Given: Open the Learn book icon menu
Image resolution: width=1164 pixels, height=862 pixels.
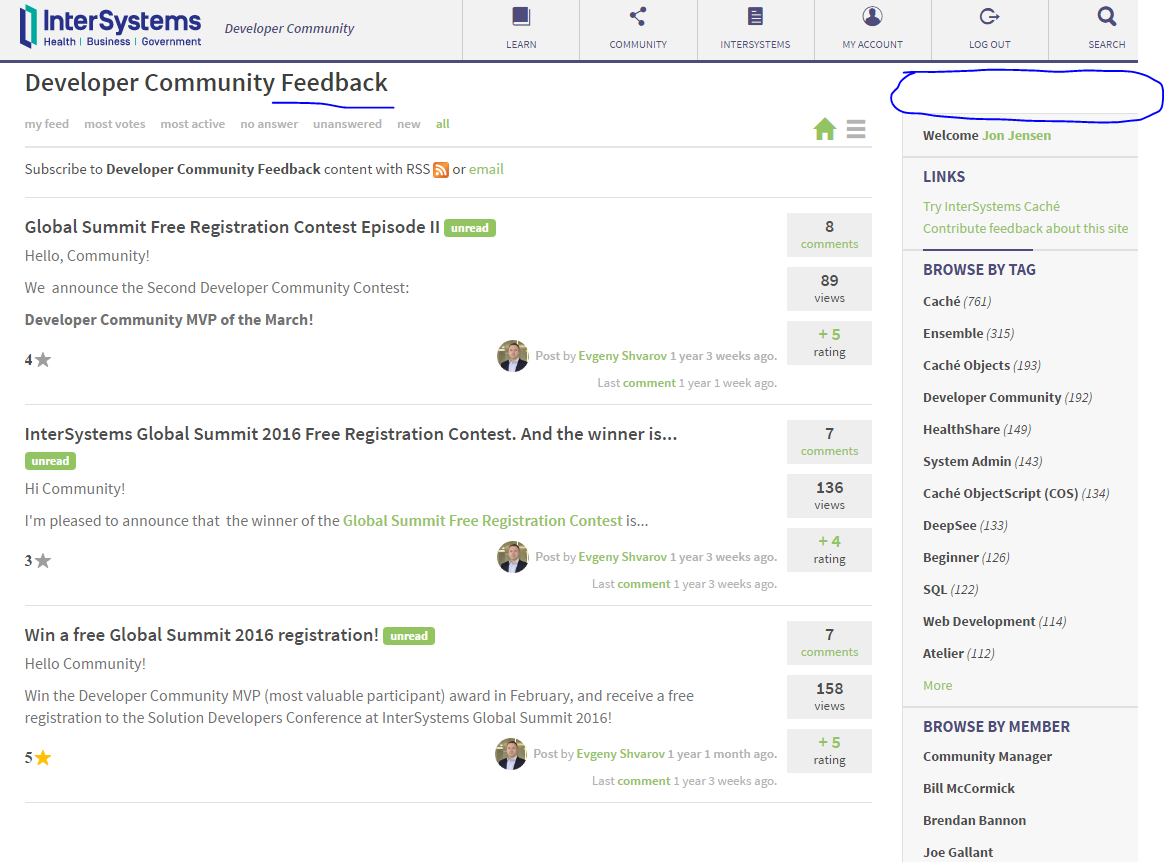Looking at the screenshot, I should [x=521, y=16].
